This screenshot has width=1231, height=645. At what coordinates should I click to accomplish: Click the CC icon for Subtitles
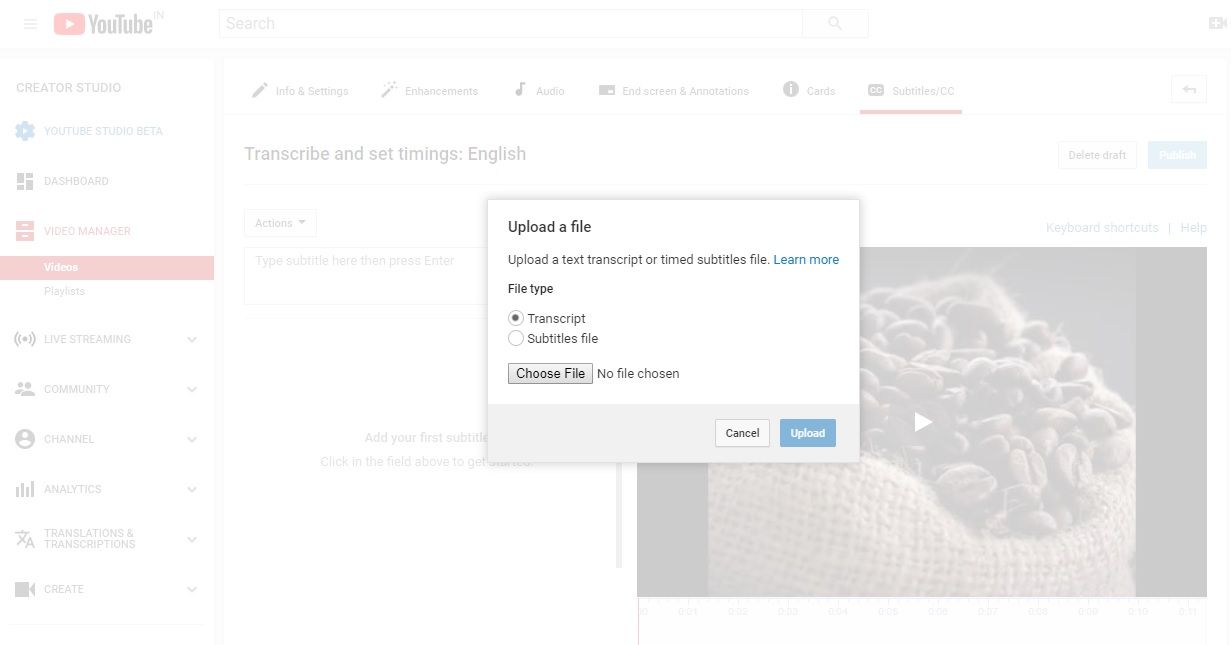pyautogui.click(x=875, y=90)
